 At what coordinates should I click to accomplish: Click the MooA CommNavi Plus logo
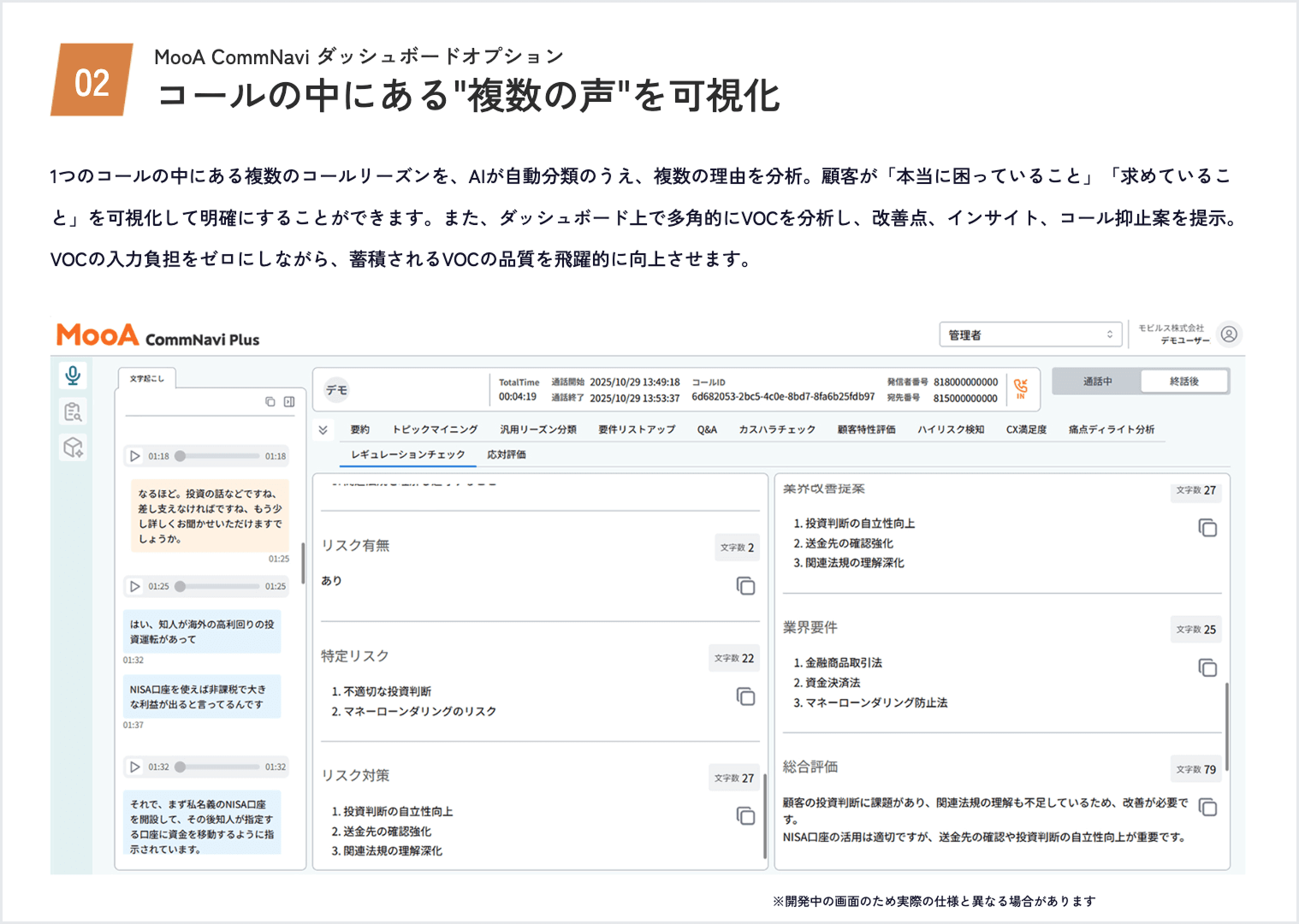point(157,335)
